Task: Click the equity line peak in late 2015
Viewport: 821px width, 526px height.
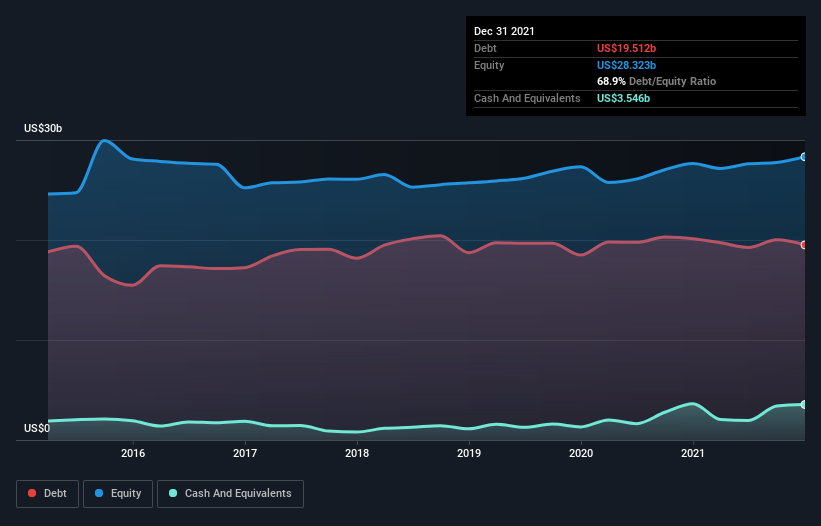Action: tap(104, 140)
